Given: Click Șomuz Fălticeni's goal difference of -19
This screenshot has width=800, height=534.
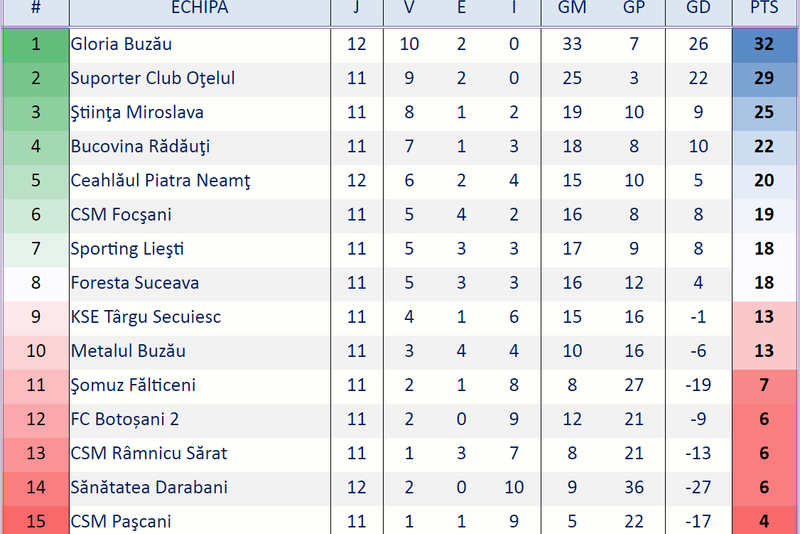Looking at the screenshot, I should click(x=698, y=385).
